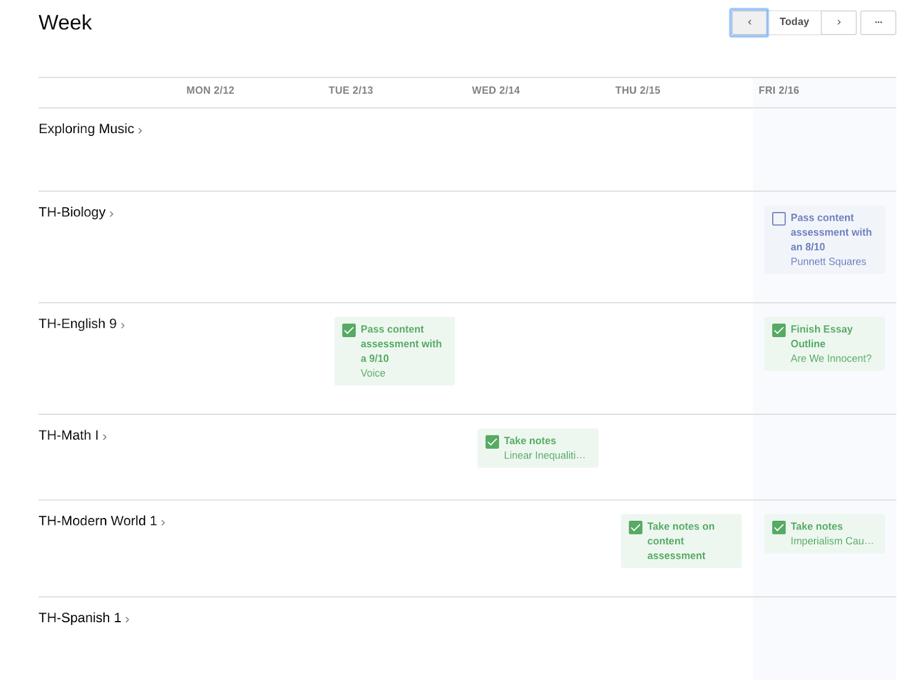Uncheck the Voice content assessment checkbox
916x689 pixels.
[348, 330]
